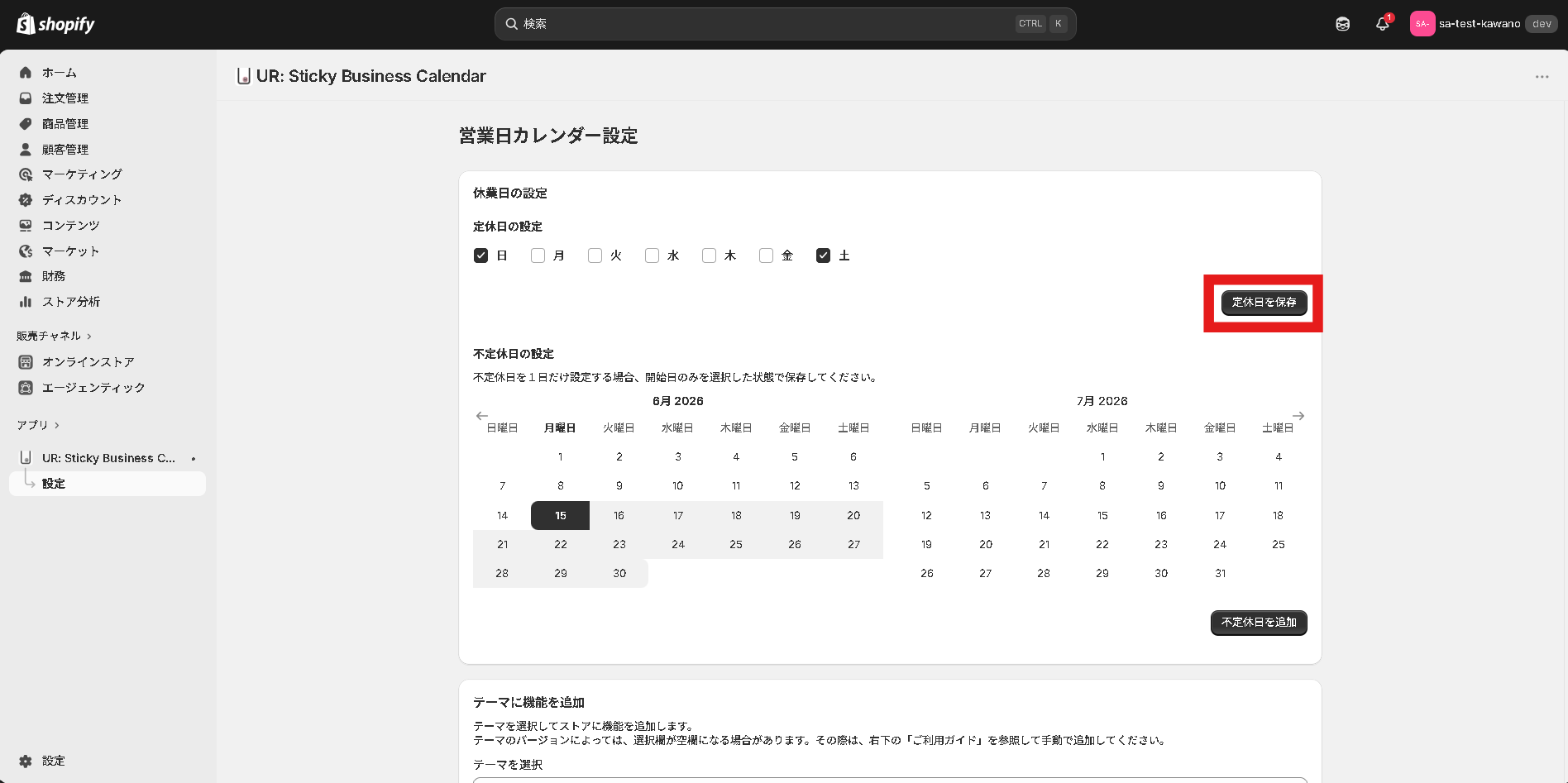The height and width of the screenshot is (783, 1568).
Task: Select June 15 in the calendar
Action: pyautogui.click(x=561, y=516)
